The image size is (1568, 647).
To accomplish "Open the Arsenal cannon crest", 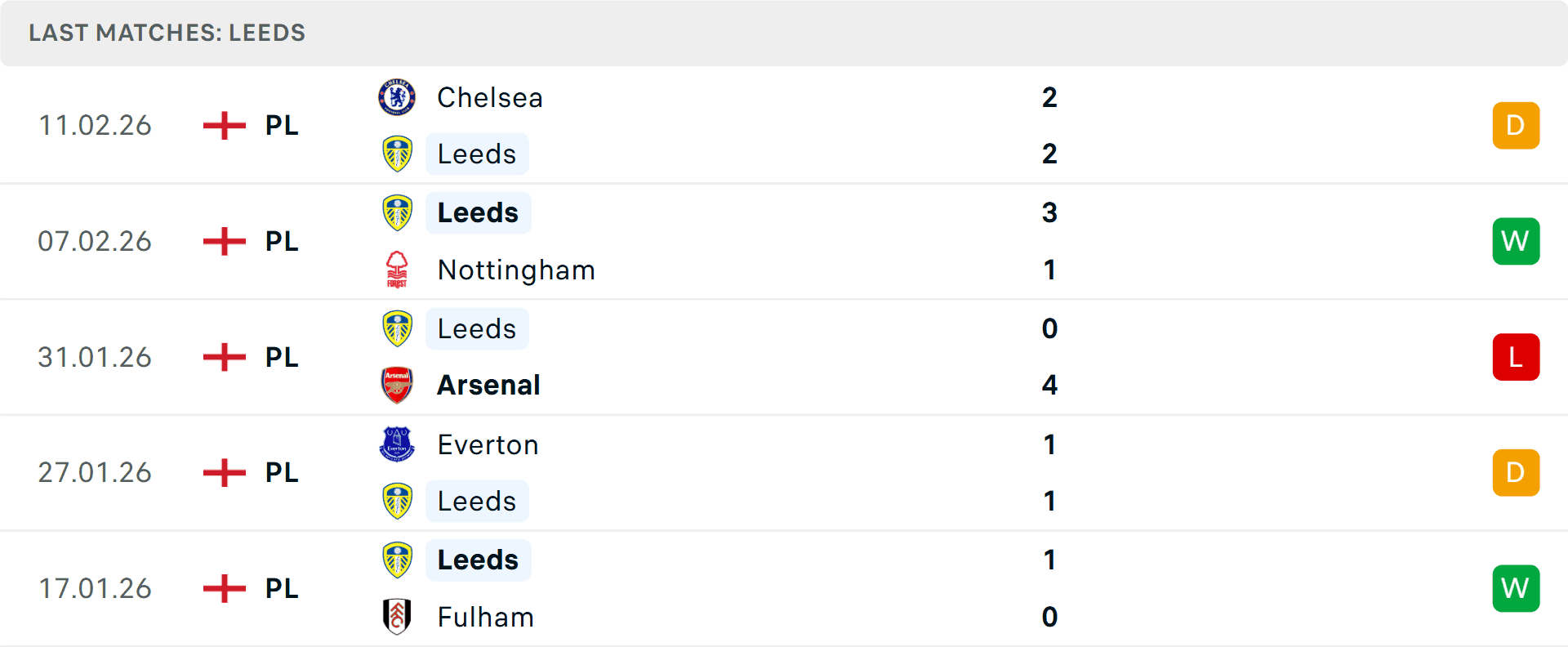I will (397, 385).
